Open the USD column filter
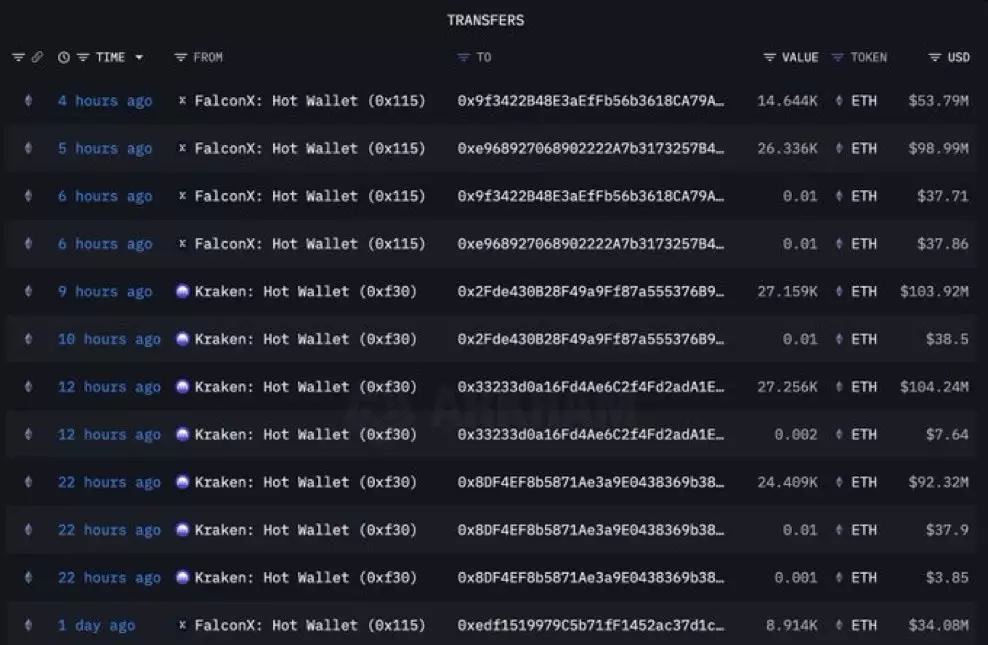The width and height of the screenshot is (988, 645). click(935, 58)
